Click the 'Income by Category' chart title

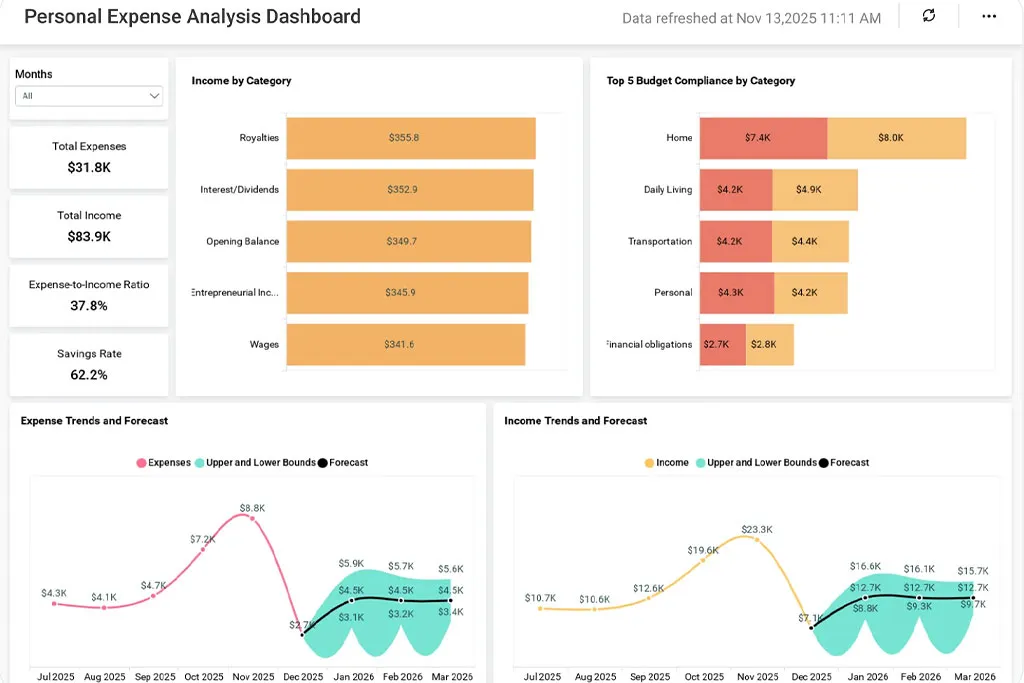[242, 81]
